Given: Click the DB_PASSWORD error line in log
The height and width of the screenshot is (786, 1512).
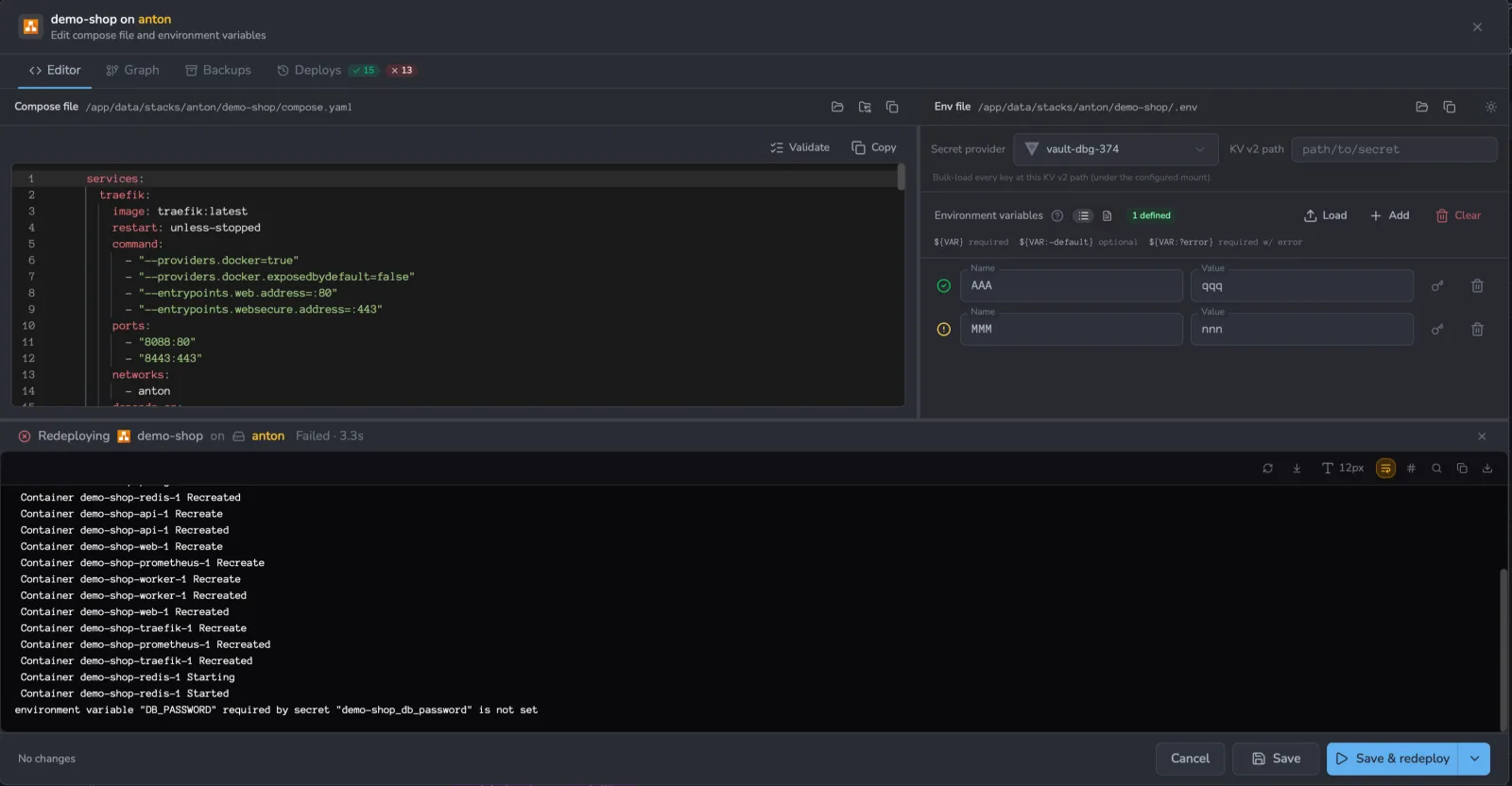Looking at the screenshot, I should 276,709.
